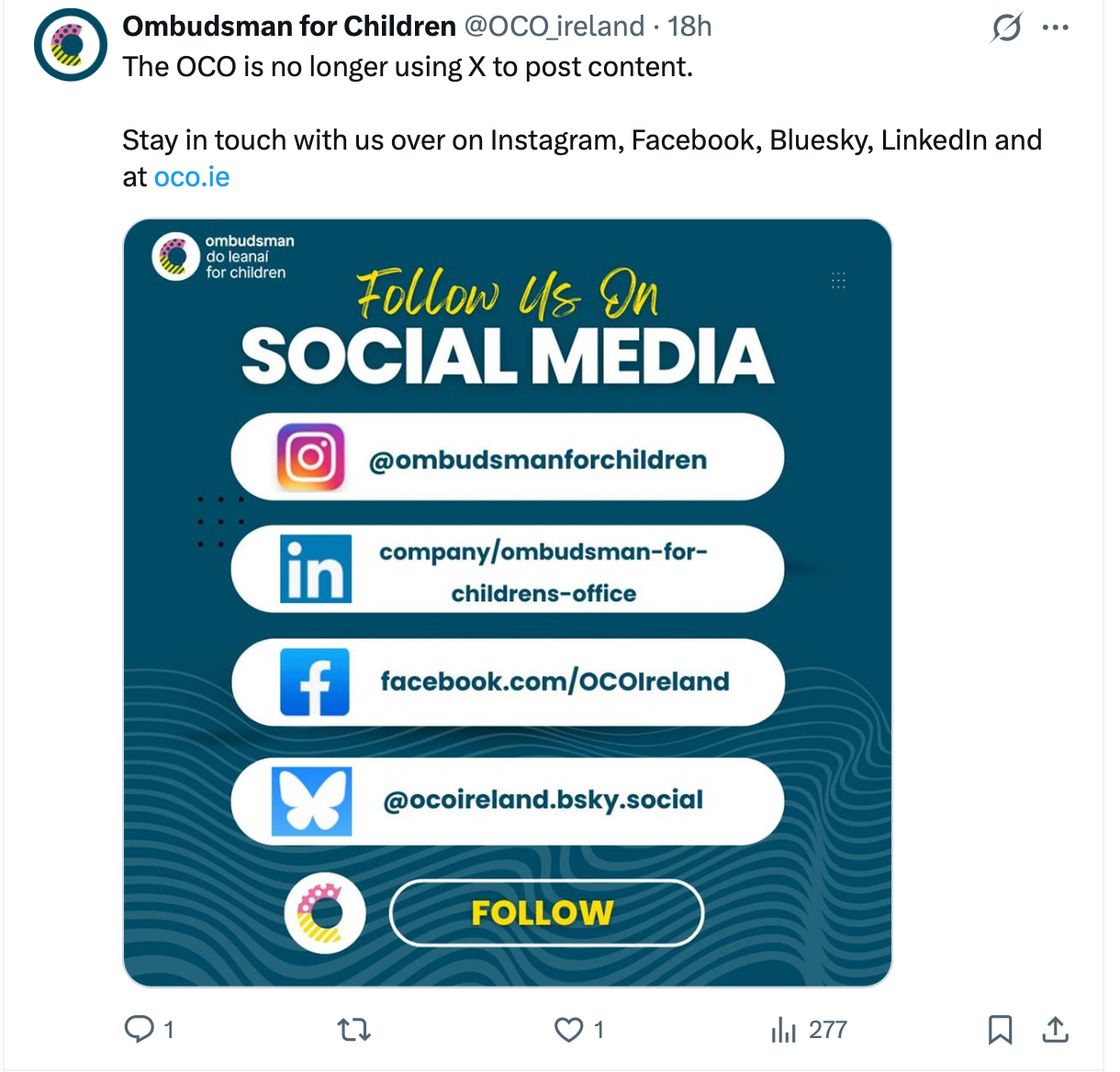The width and height of the screenshot is (1120, 1072).
Task: Follow the oco.ie link
Action: 192,176
